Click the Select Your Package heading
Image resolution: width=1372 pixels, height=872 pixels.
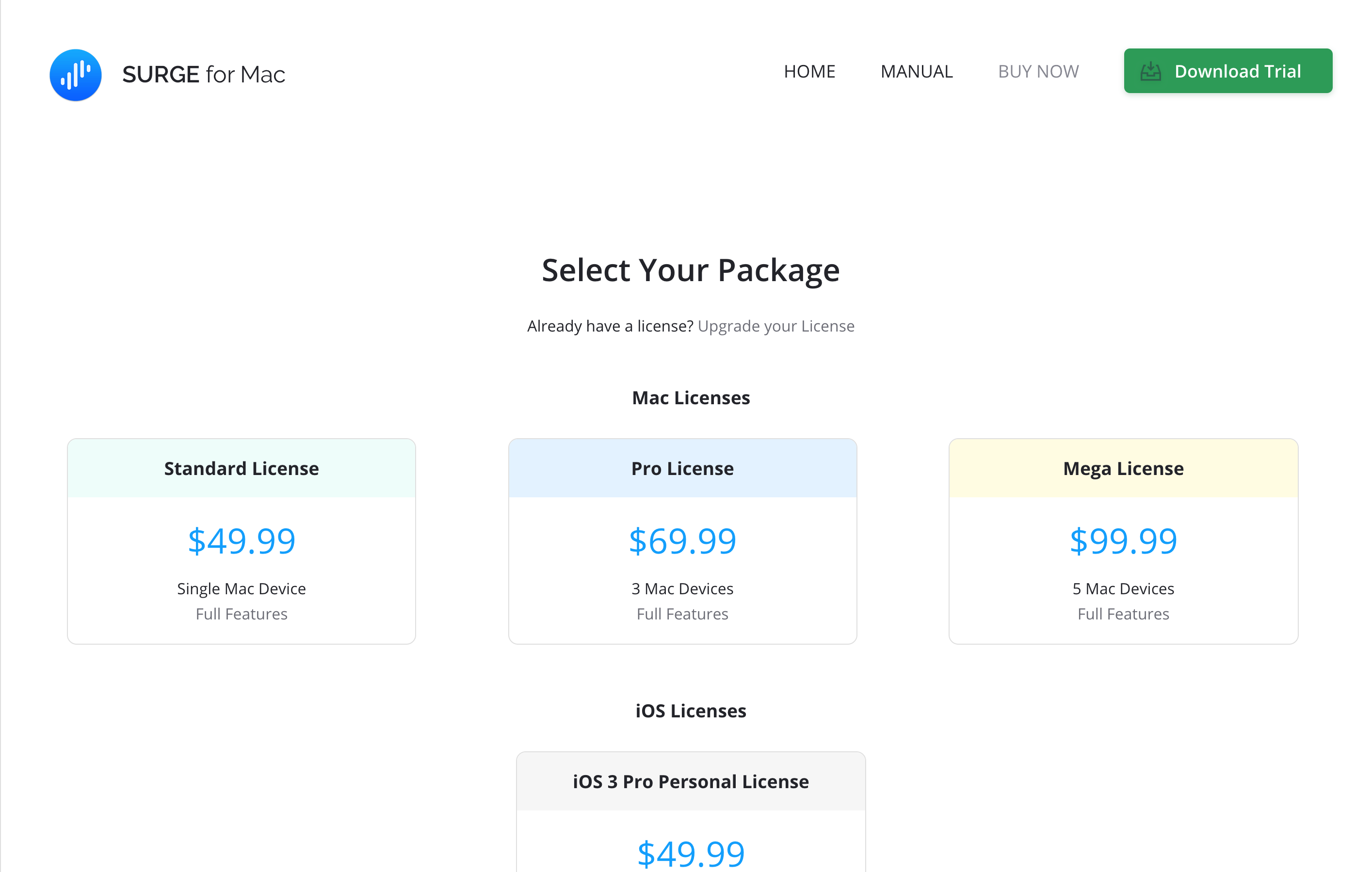691,270
